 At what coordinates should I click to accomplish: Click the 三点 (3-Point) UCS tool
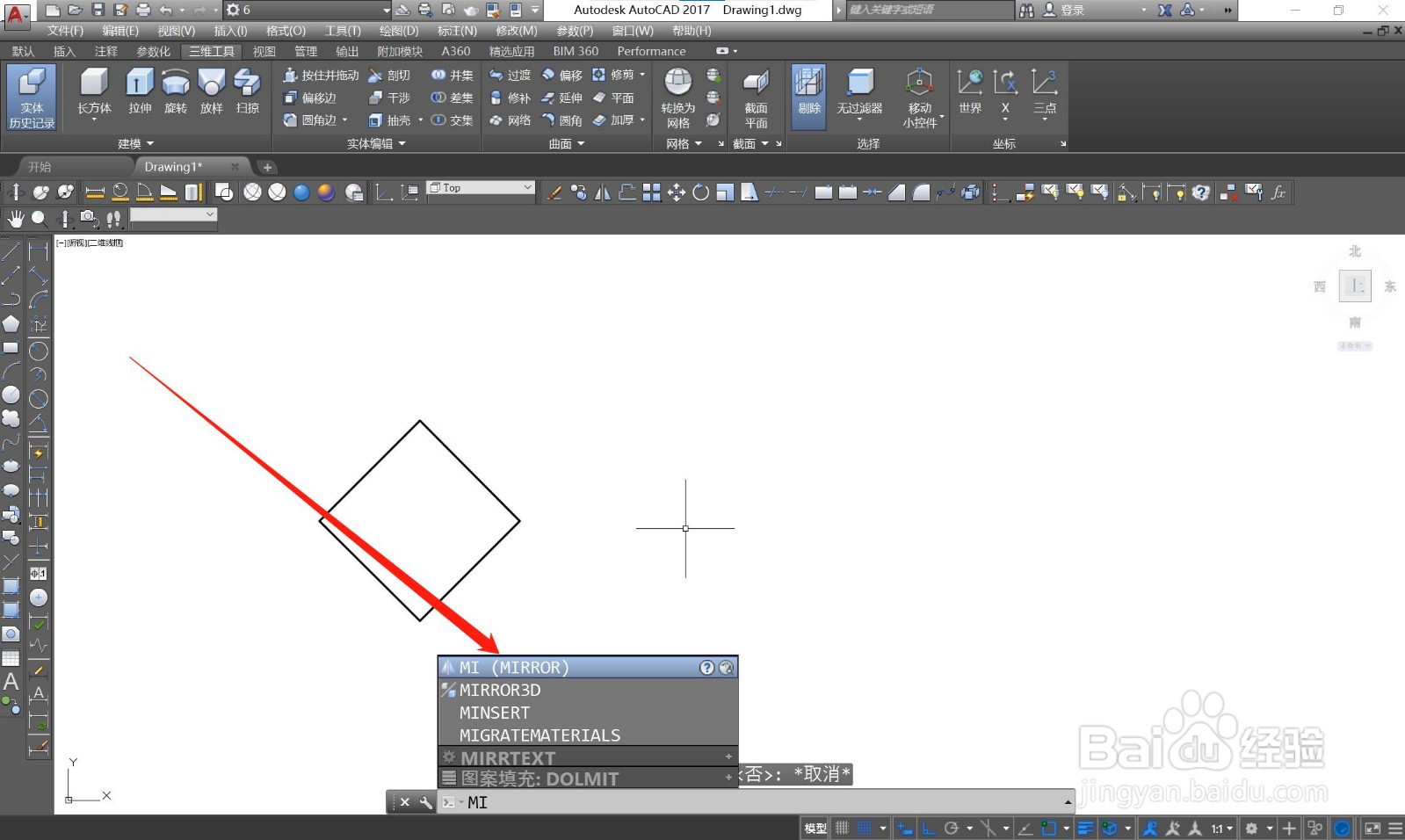[x=1045, y=91]
